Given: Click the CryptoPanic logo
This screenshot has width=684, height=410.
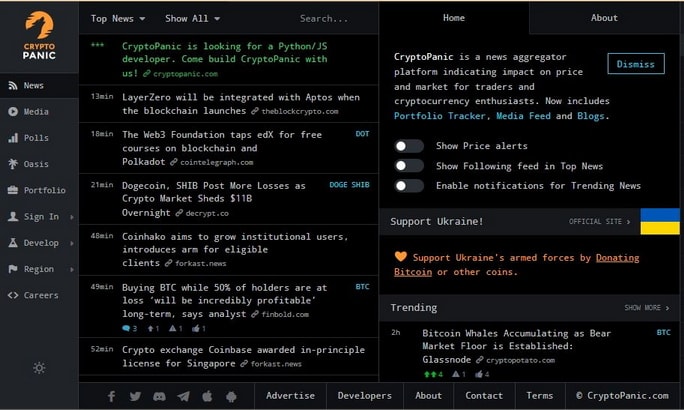Looking at the screenshot, I should (x=39, y=36).
